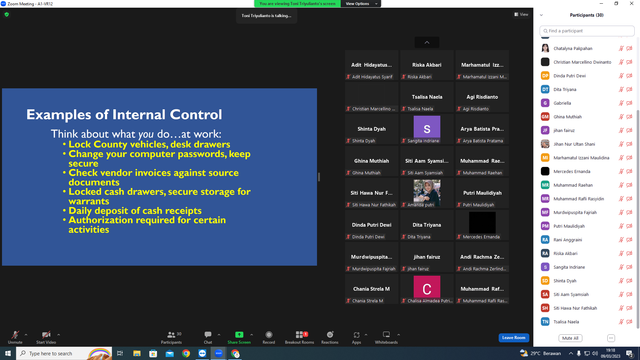
Task: Unmute your microphone in the Zoom toolbar
Action: point(15,337)
